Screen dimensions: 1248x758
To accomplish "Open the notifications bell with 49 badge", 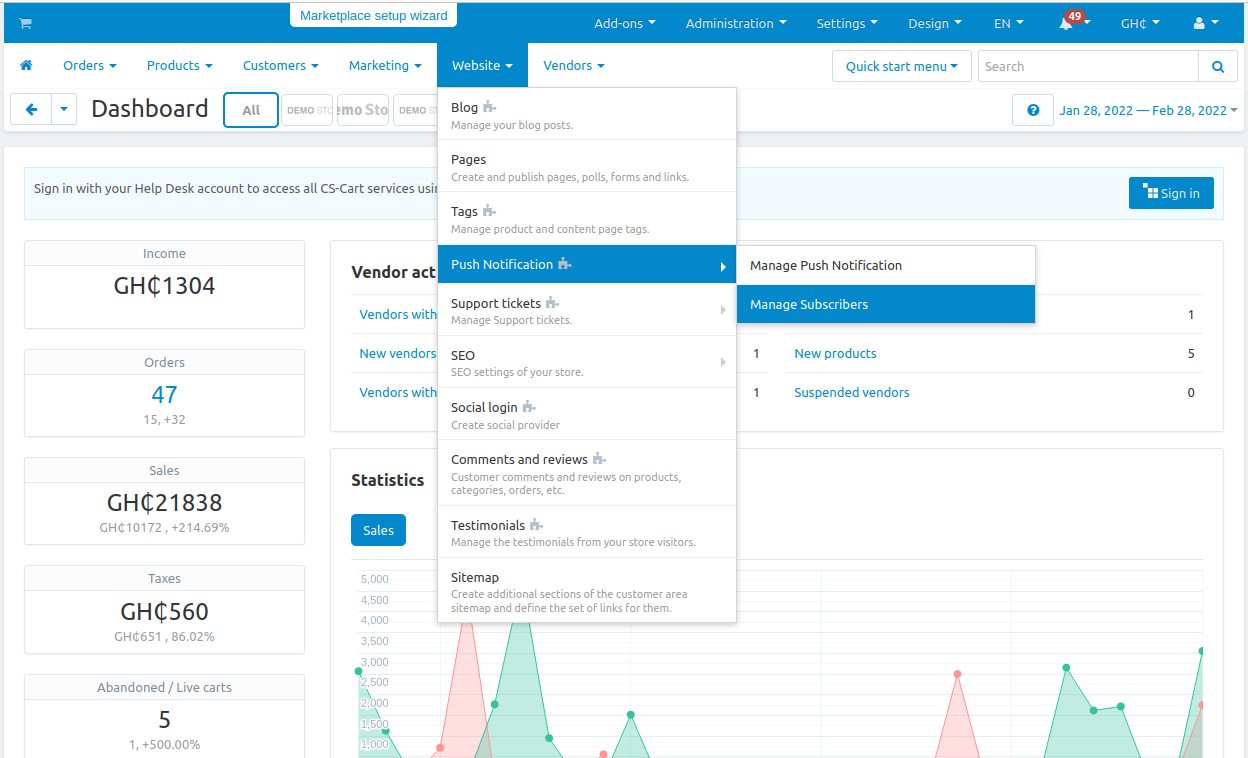I will point(1069,23).
